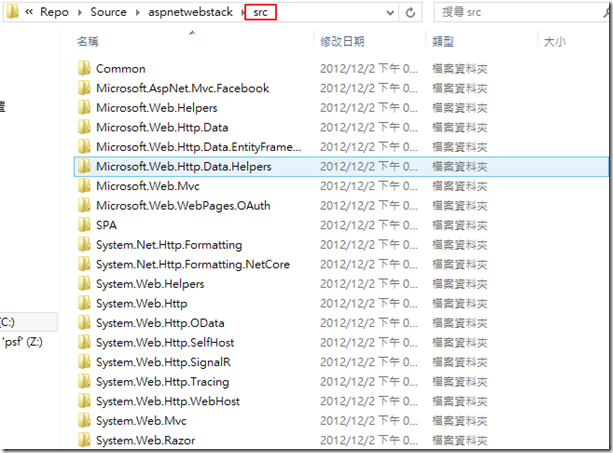Select Microsoft.Web.Helpers folder name
The image size is (613, 453).
click(157, 108)
